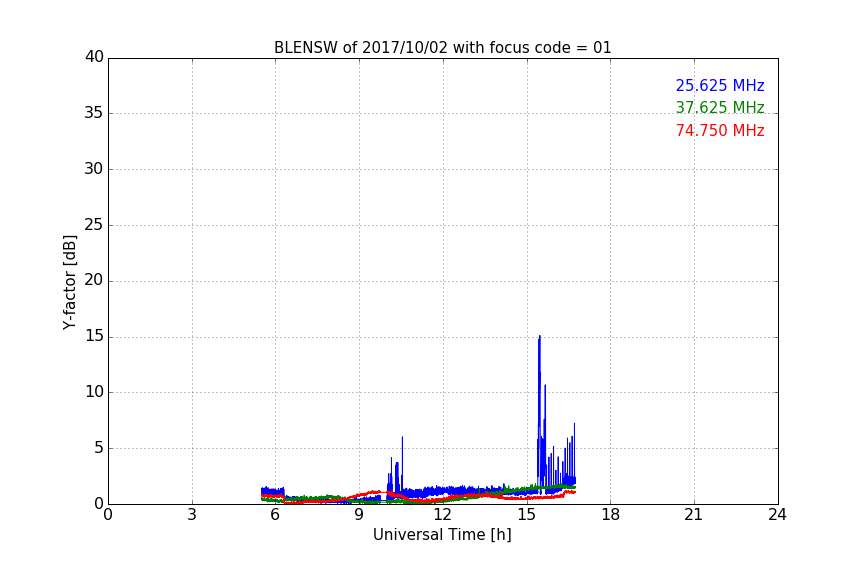
Task: Click the y-axis tick label "5"
Action: click(x=99, y=448)
